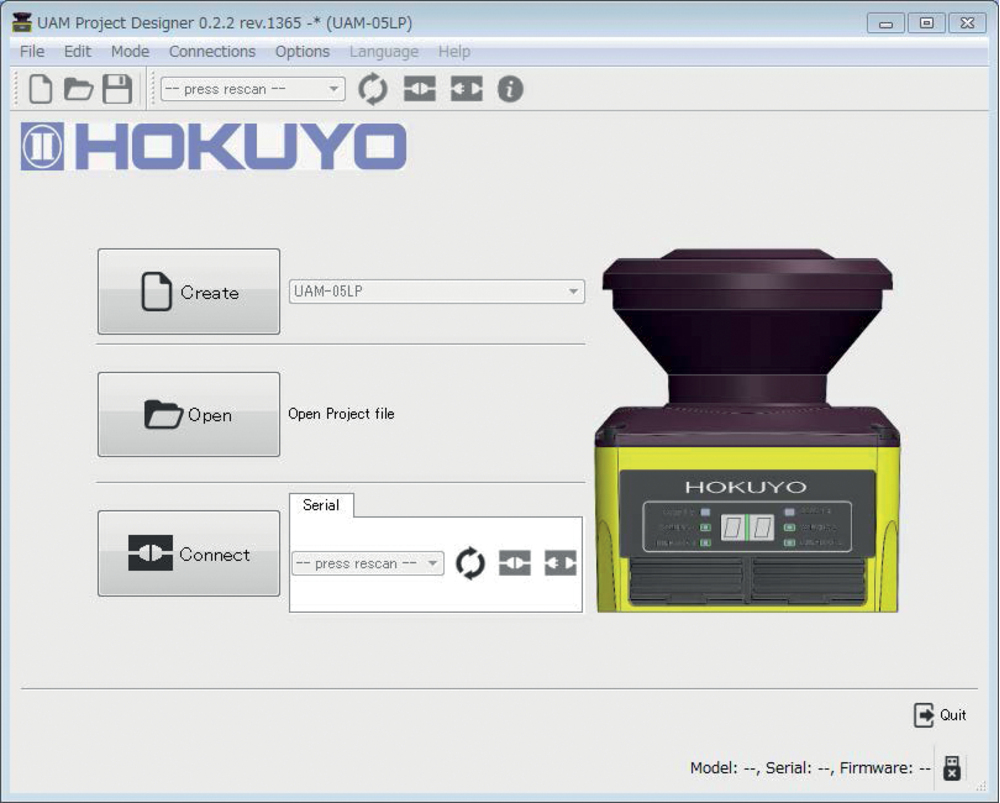Open the info icon in toolbar

pyautogui.click(x=510, y=89)
